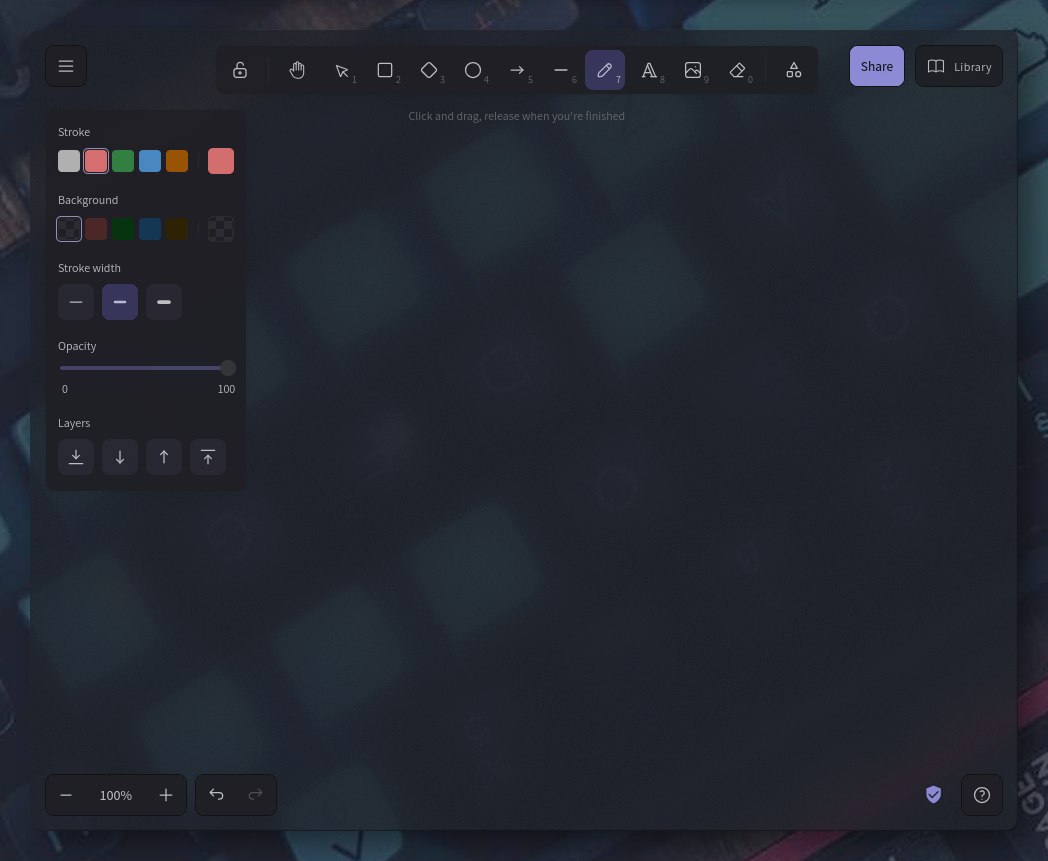Select the Line tool

pos(561,70)
